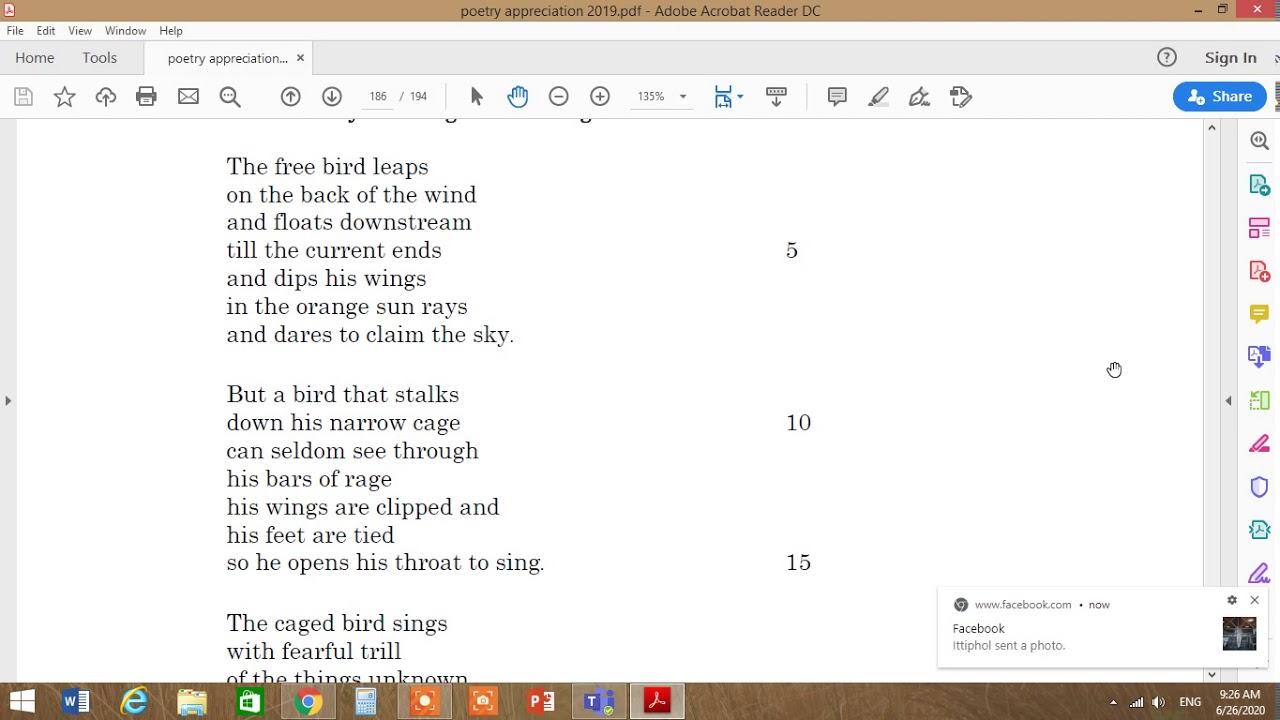The image size is (1280, 720).
Task: Click the upload to cloud icon
Action: coord(106,97)
